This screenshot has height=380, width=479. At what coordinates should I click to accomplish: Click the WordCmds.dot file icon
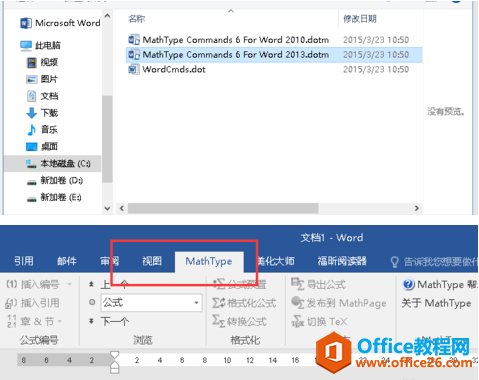coord(134,69)
